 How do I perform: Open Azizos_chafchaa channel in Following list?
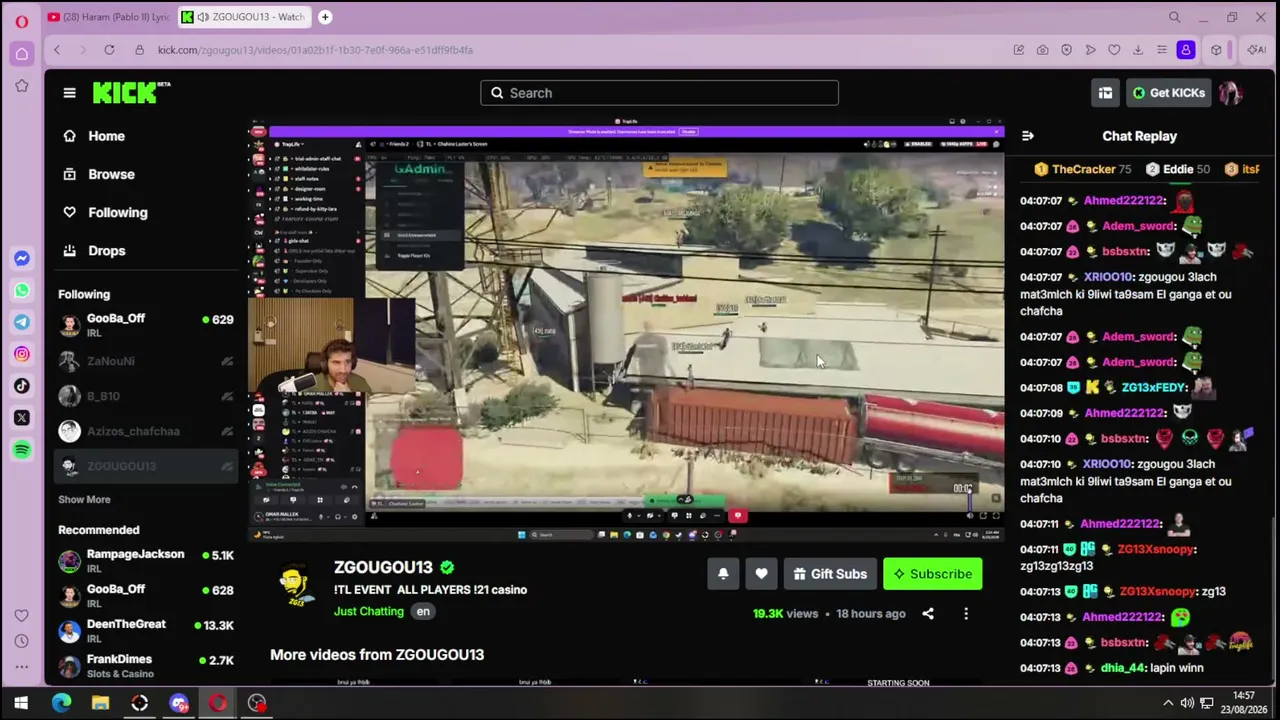pyautogui.click(x=146, y=431)
